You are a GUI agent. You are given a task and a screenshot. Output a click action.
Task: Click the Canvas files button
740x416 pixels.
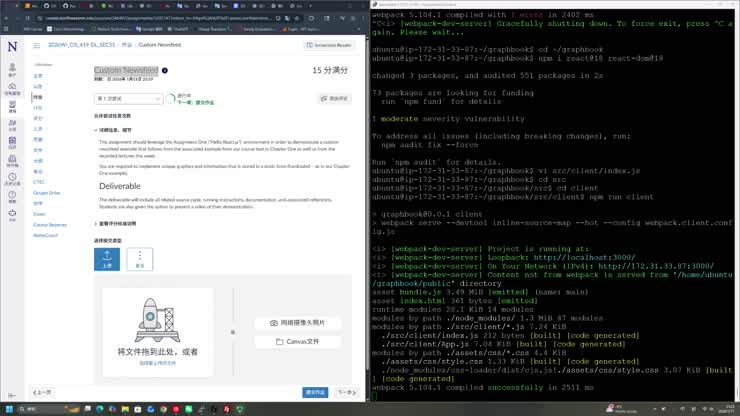pos(298,341)
